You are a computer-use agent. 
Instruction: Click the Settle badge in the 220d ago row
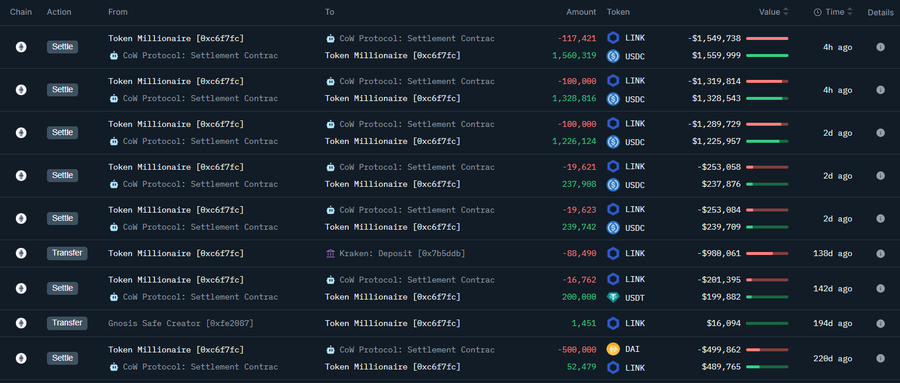point(62,358)
